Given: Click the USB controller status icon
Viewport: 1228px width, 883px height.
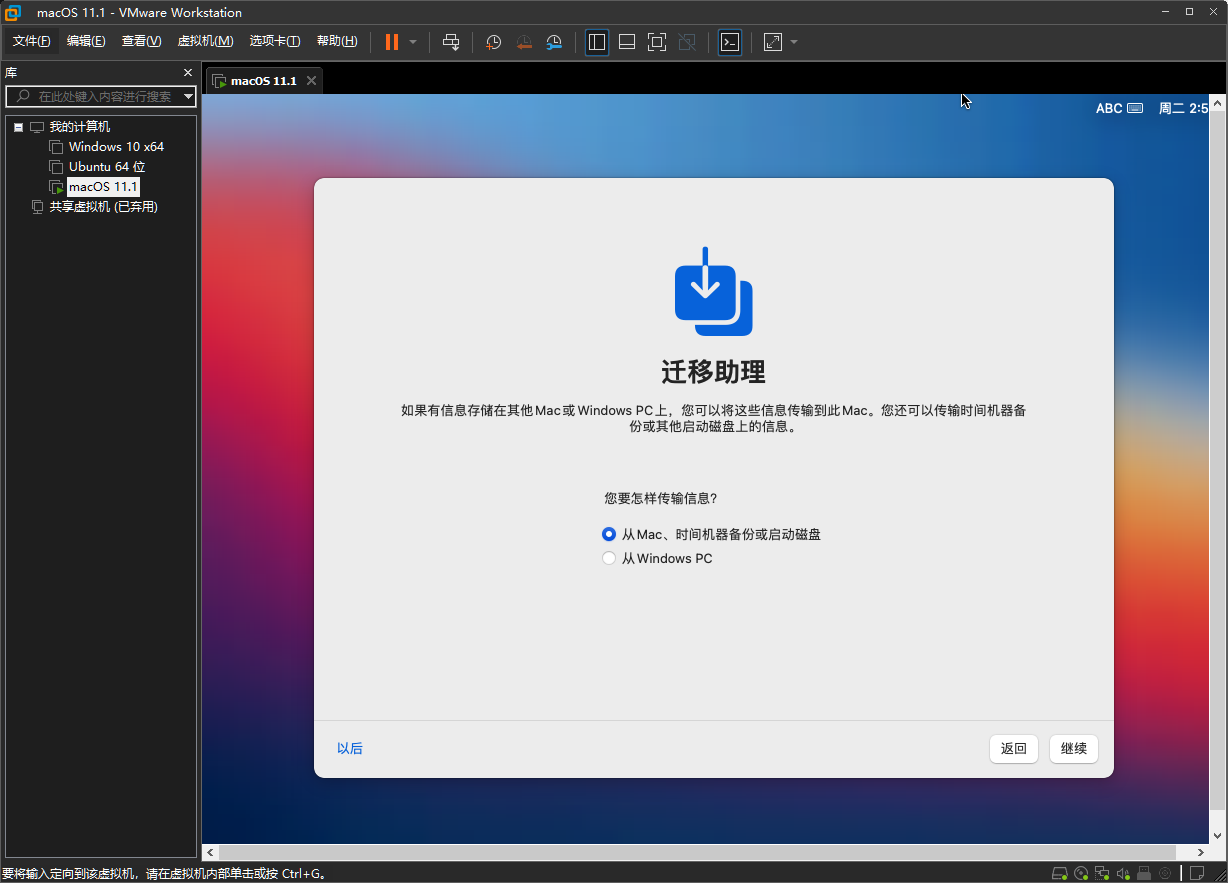Looking at the screenshot, I should coord(1144,873).
